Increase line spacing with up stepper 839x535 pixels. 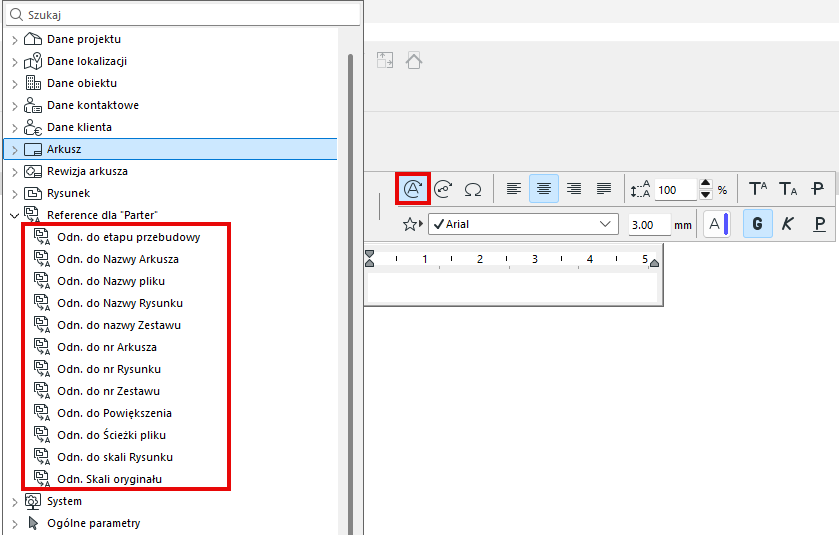706,184
